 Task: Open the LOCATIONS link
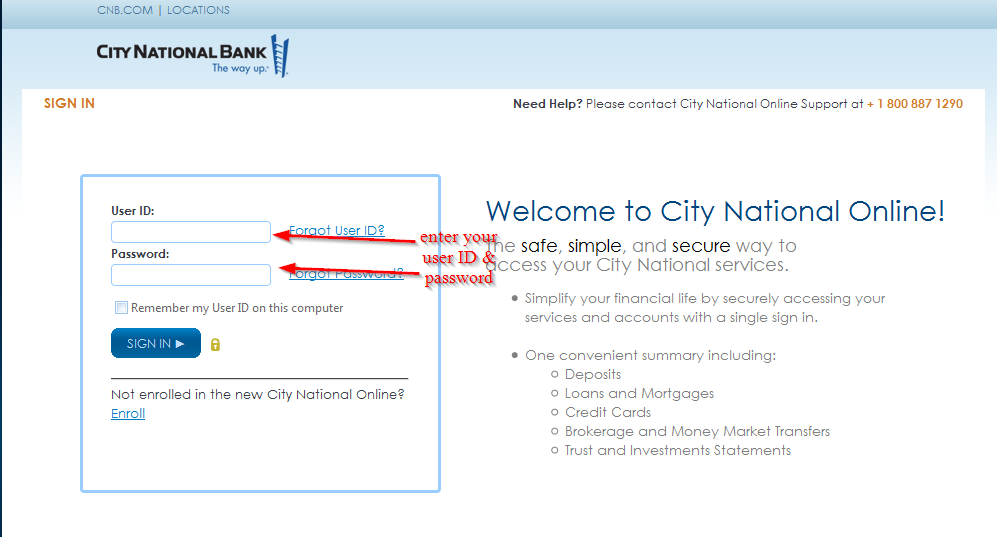tap(198, 10)
